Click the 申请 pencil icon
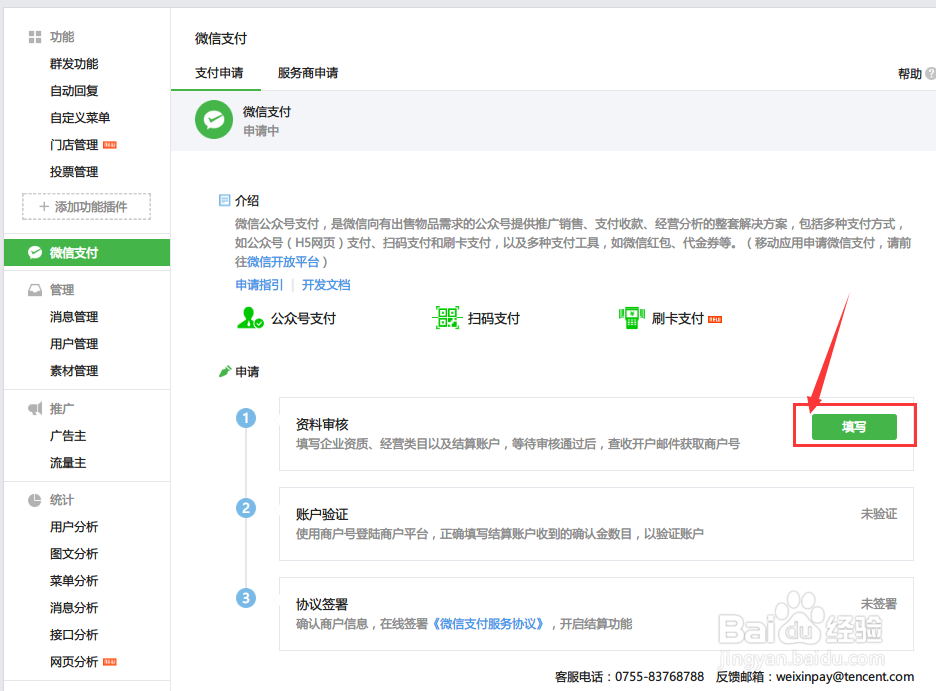This screenshot has width=936, height=691. [x=224, y=372]
